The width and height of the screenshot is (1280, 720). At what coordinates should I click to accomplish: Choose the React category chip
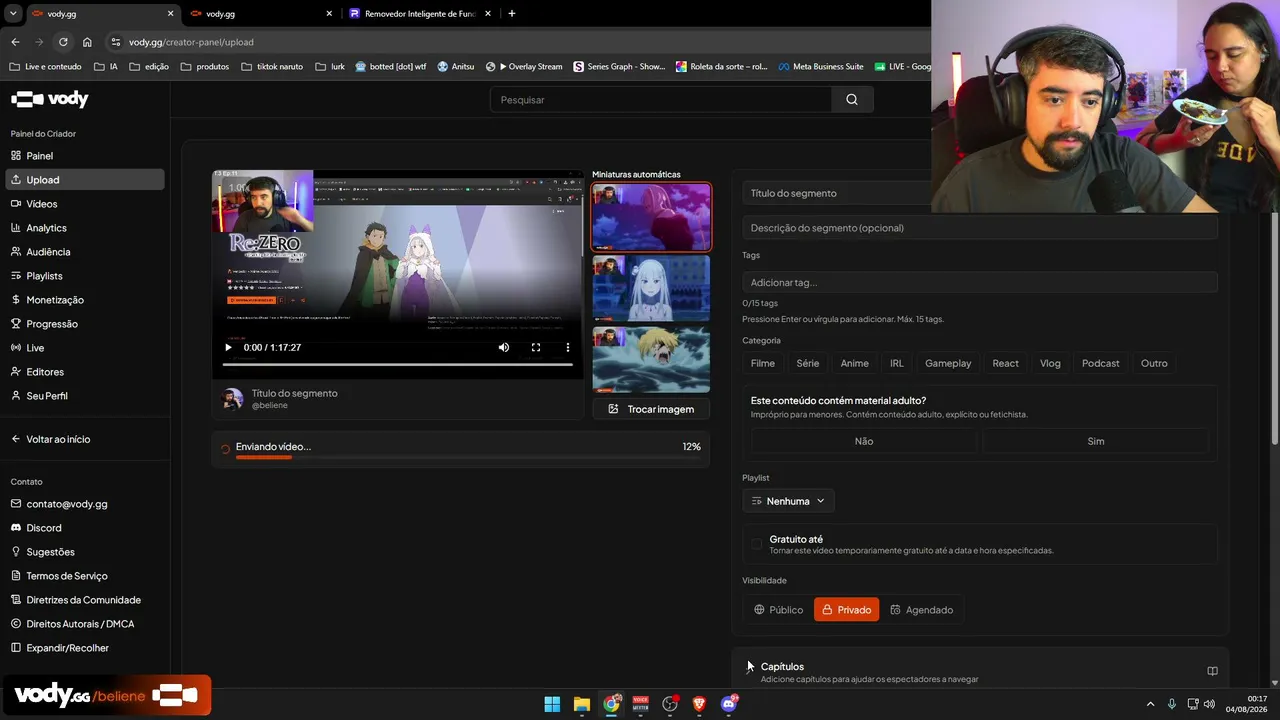tap(1005, 363)
